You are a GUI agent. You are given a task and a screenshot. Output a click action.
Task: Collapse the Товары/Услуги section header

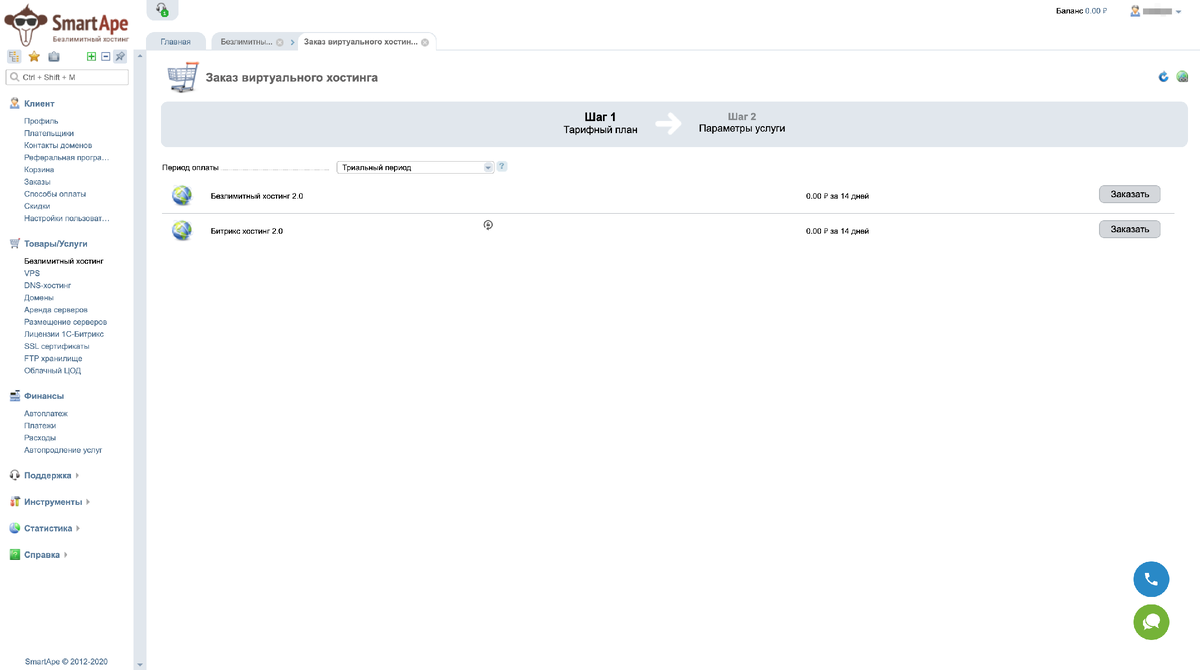click(56, 243)
